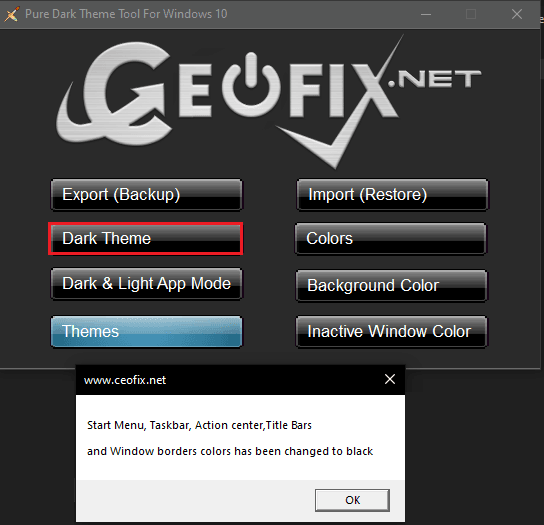Click the "Start Menu, Taskbar" message line
The height and width of the screenshot is (525, 544).
point(199,425)
